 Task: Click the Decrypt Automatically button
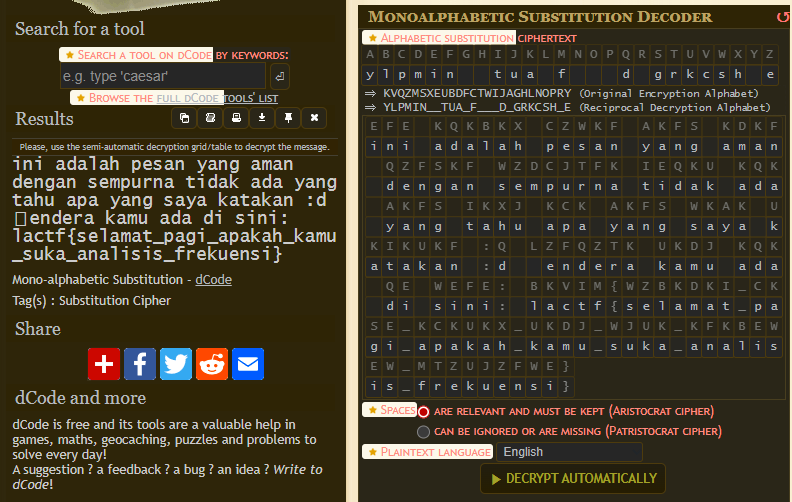573,478
